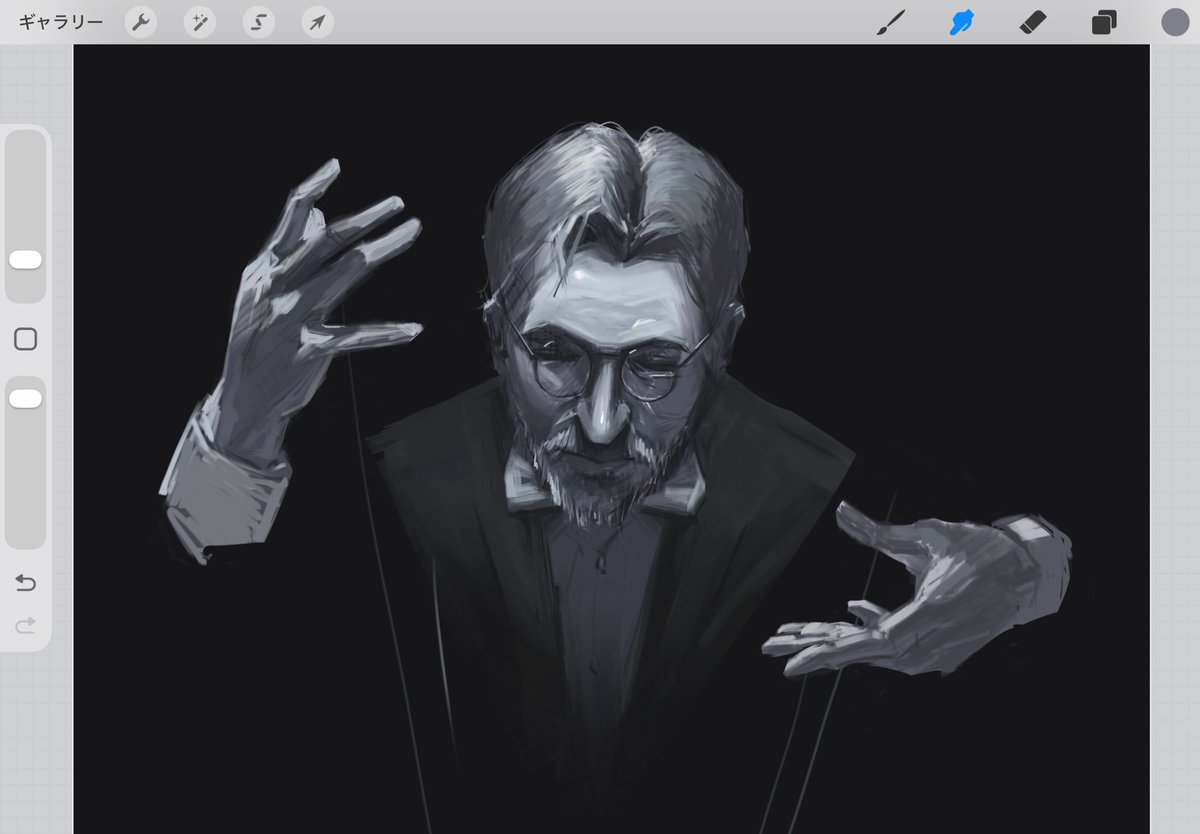Image resolution: width=1200 pixels, height=834 pixels.
Task: Select the Eraser tool
Action: pyautogui.click(x=1032, y=22)
